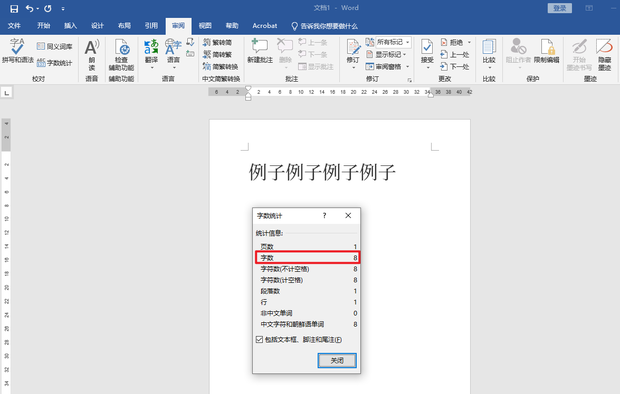Switch to the 开始 home tab
Viewport: 620px width, 394px height.
click(43, 26)
